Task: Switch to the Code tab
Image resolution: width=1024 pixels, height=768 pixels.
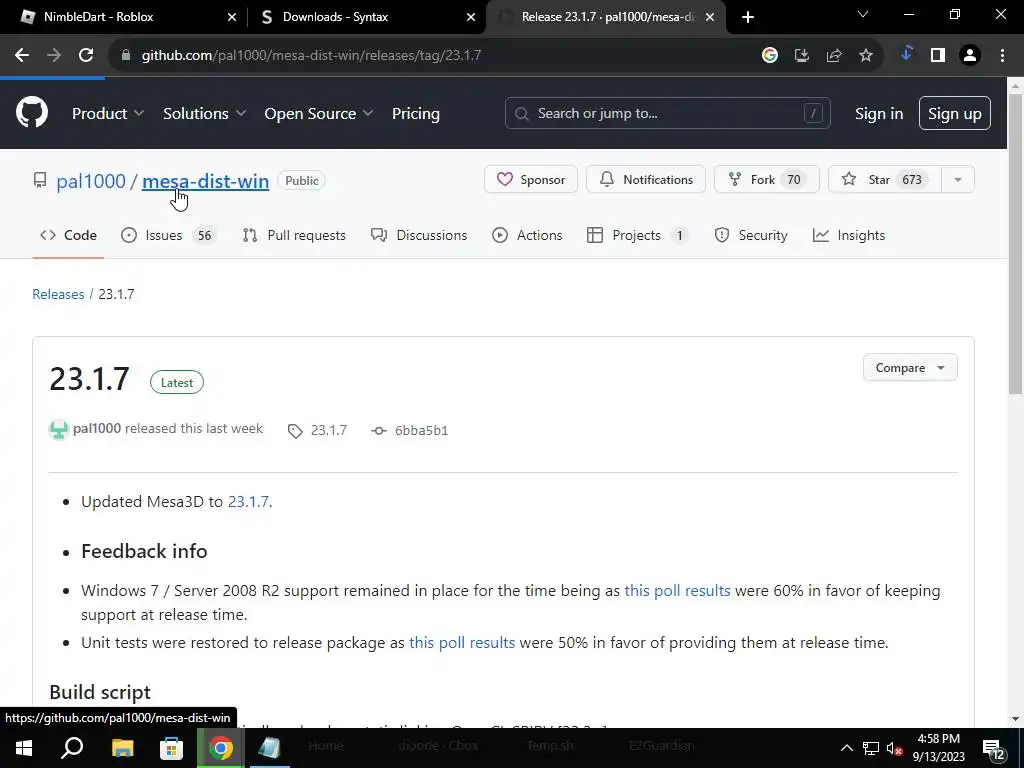Action: click(69, 235)
